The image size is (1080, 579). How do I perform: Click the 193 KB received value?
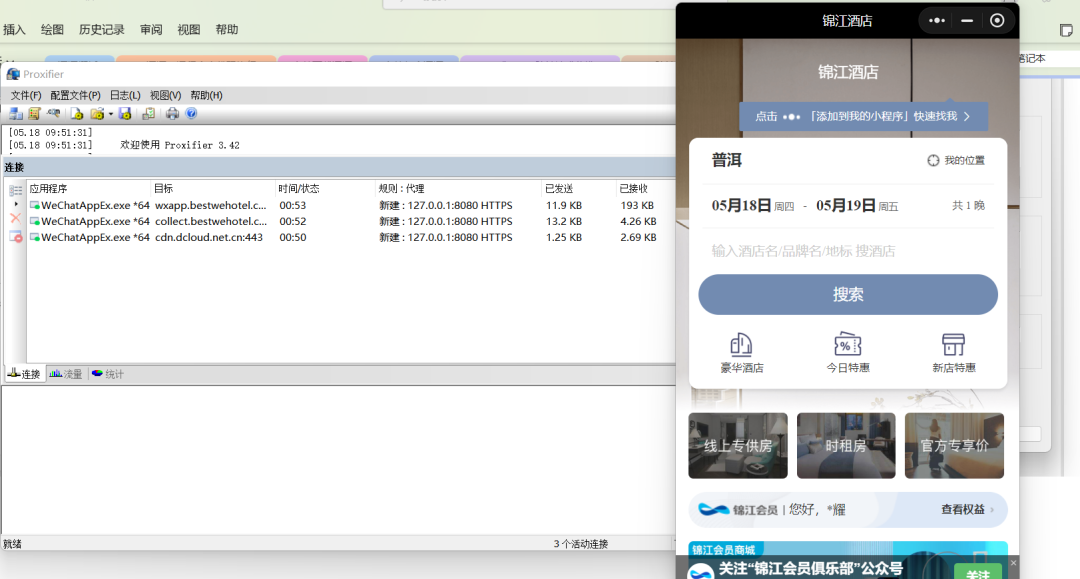[637, 205]
